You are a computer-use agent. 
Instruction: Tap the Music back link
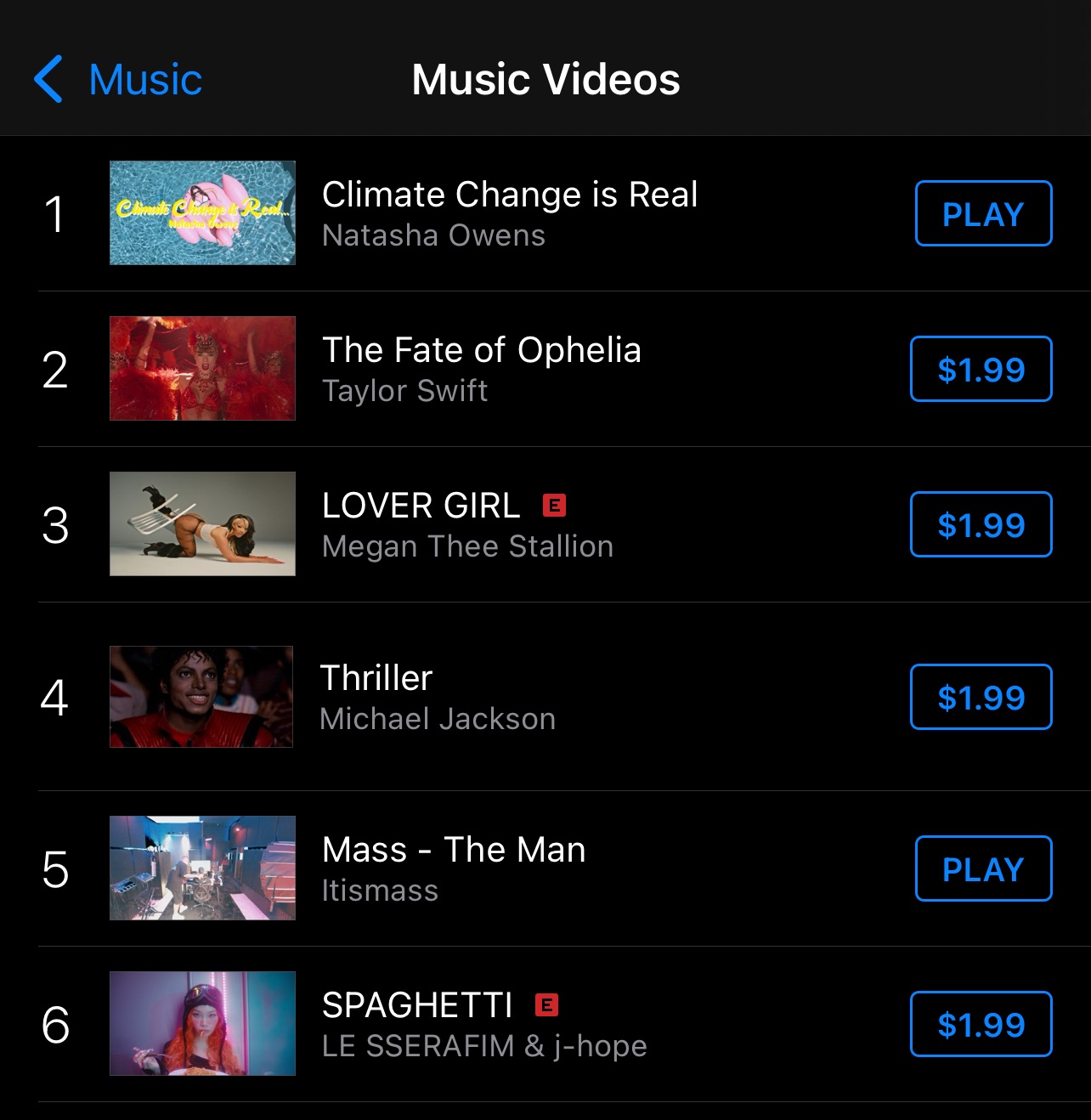click(x=145, y=80)
